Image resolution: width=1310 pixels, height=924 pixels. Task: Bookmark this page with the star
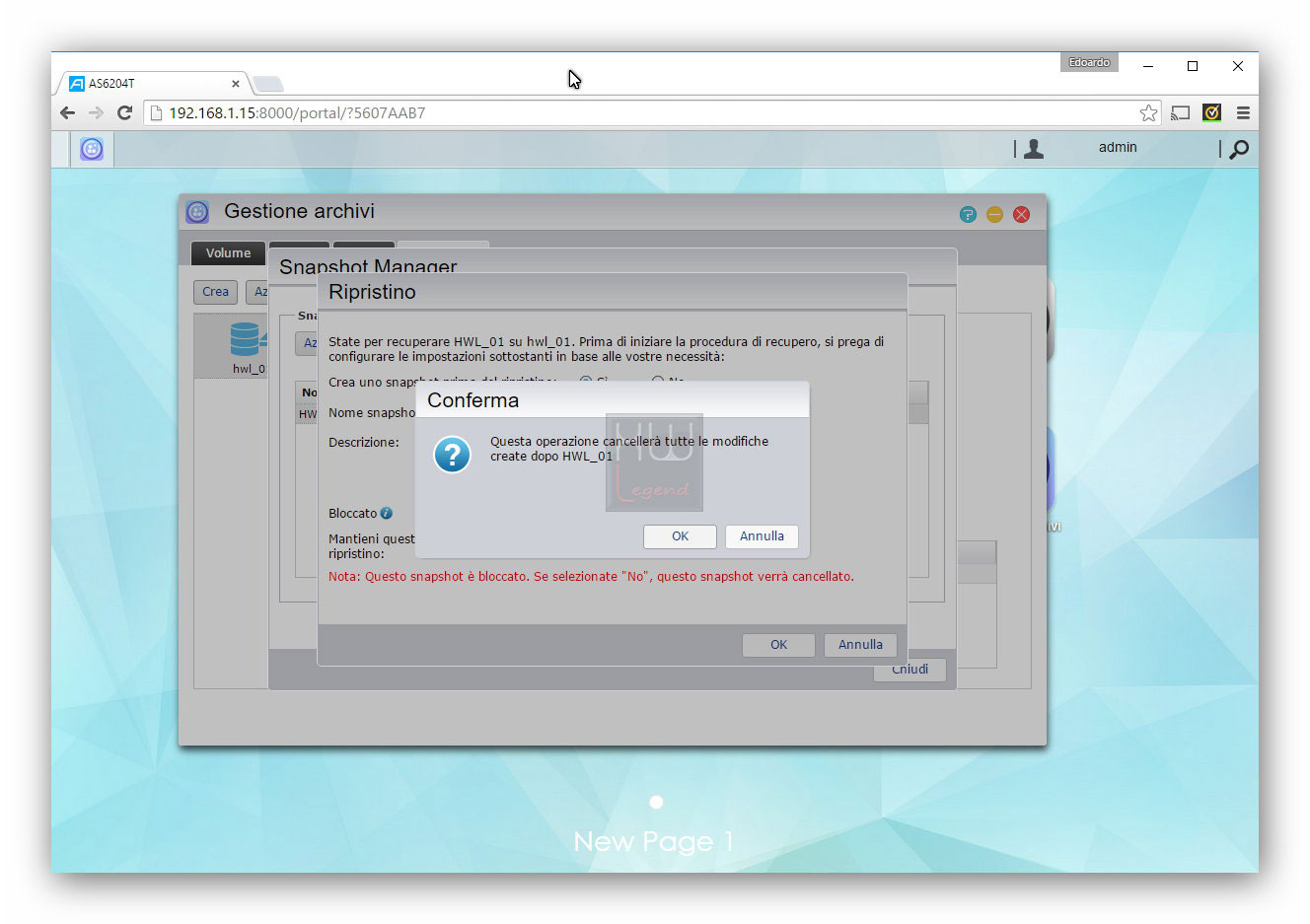click(x=1148, y=112)
